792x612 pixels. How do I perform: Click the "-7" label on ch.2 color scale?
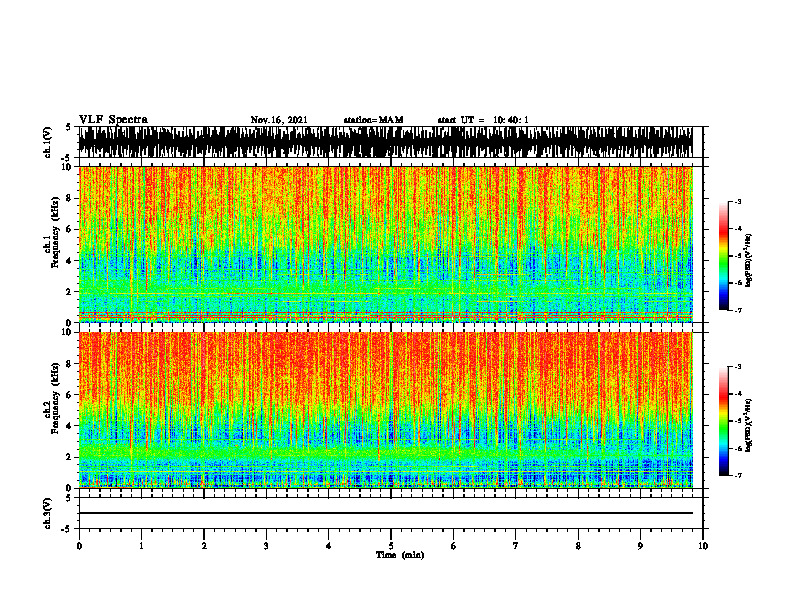(738, 475)
